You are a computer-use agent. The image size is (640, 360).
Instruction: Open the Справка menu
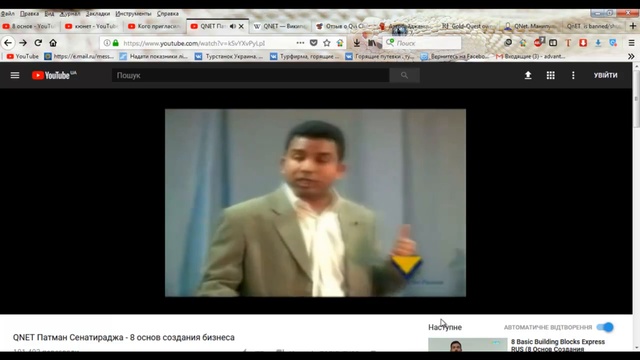[x=168, y=13]
